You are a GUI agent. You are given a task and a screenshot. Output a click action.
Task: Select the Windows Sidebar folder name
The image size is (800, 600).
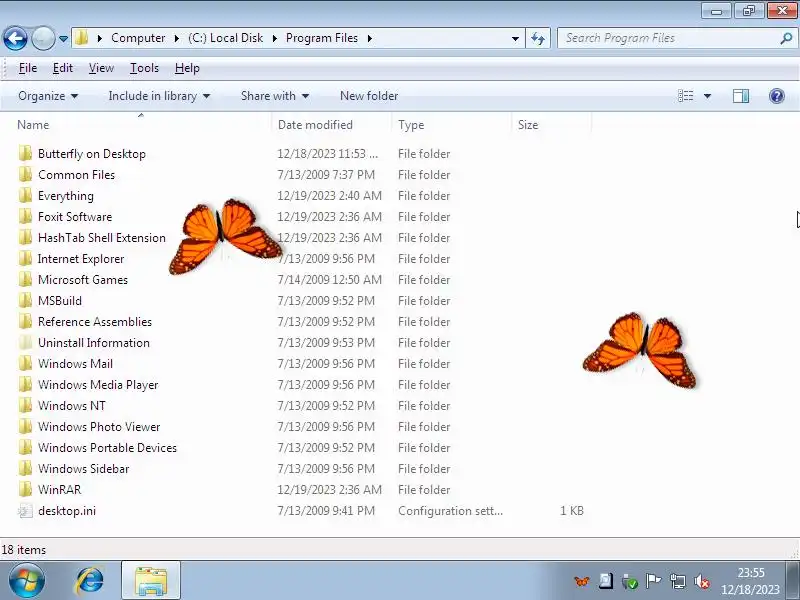(x=83, y=468)
